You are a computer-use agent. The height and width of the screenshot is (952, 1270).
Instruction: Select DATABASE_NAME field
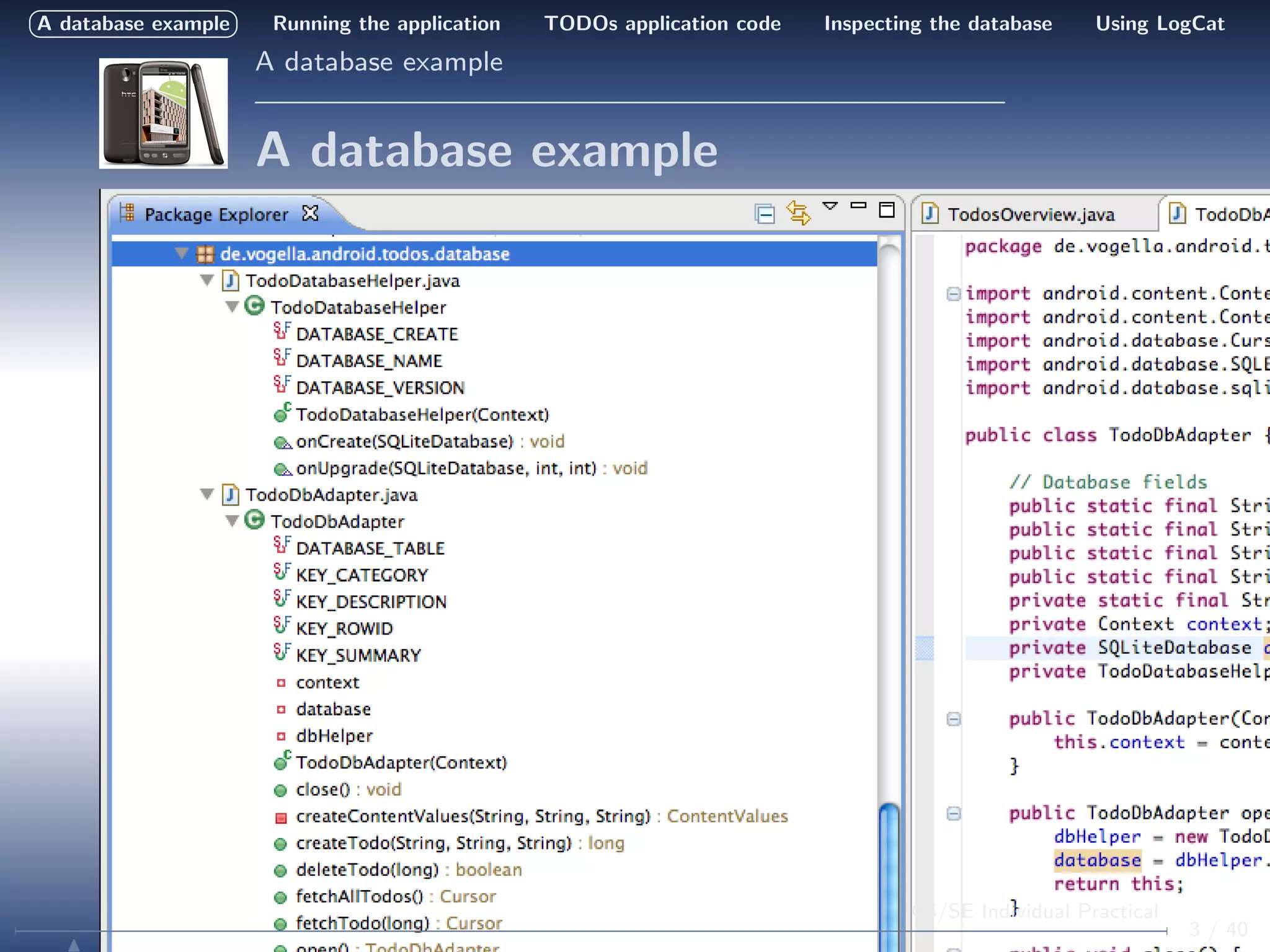[369, 361]
